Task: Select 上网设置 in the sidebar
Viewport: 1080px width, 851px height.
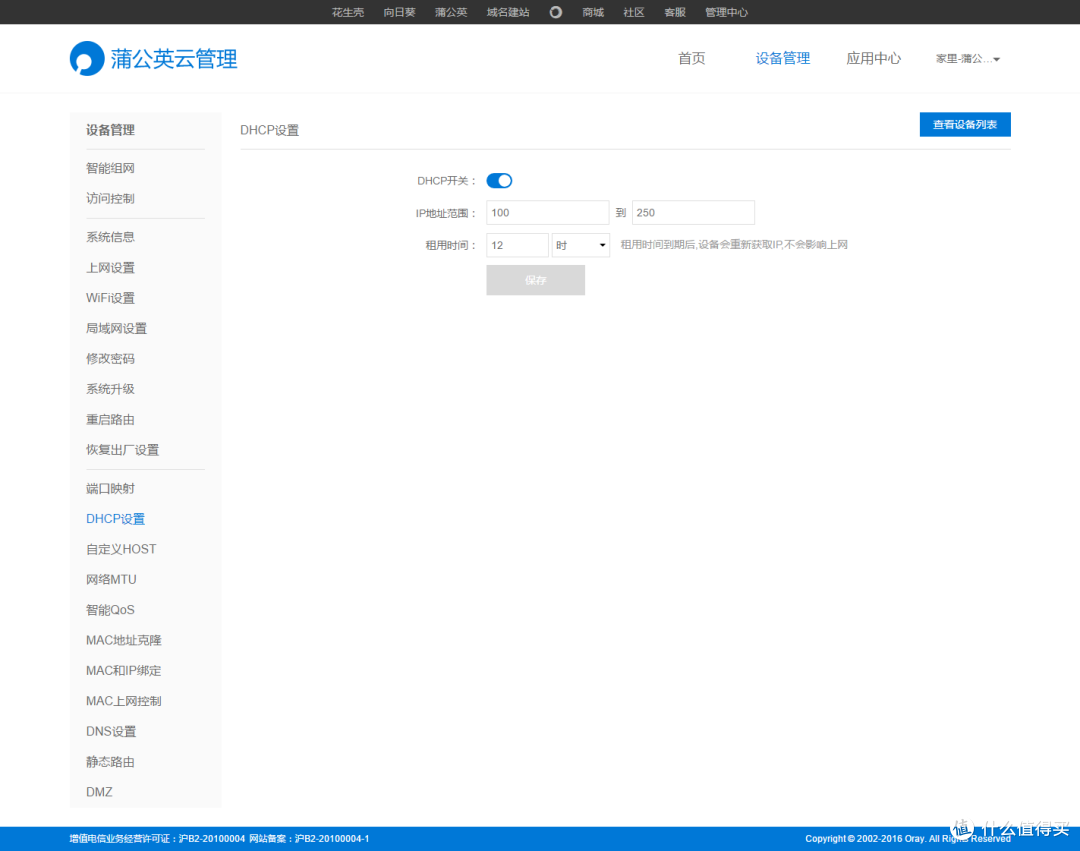Action: 110,268
